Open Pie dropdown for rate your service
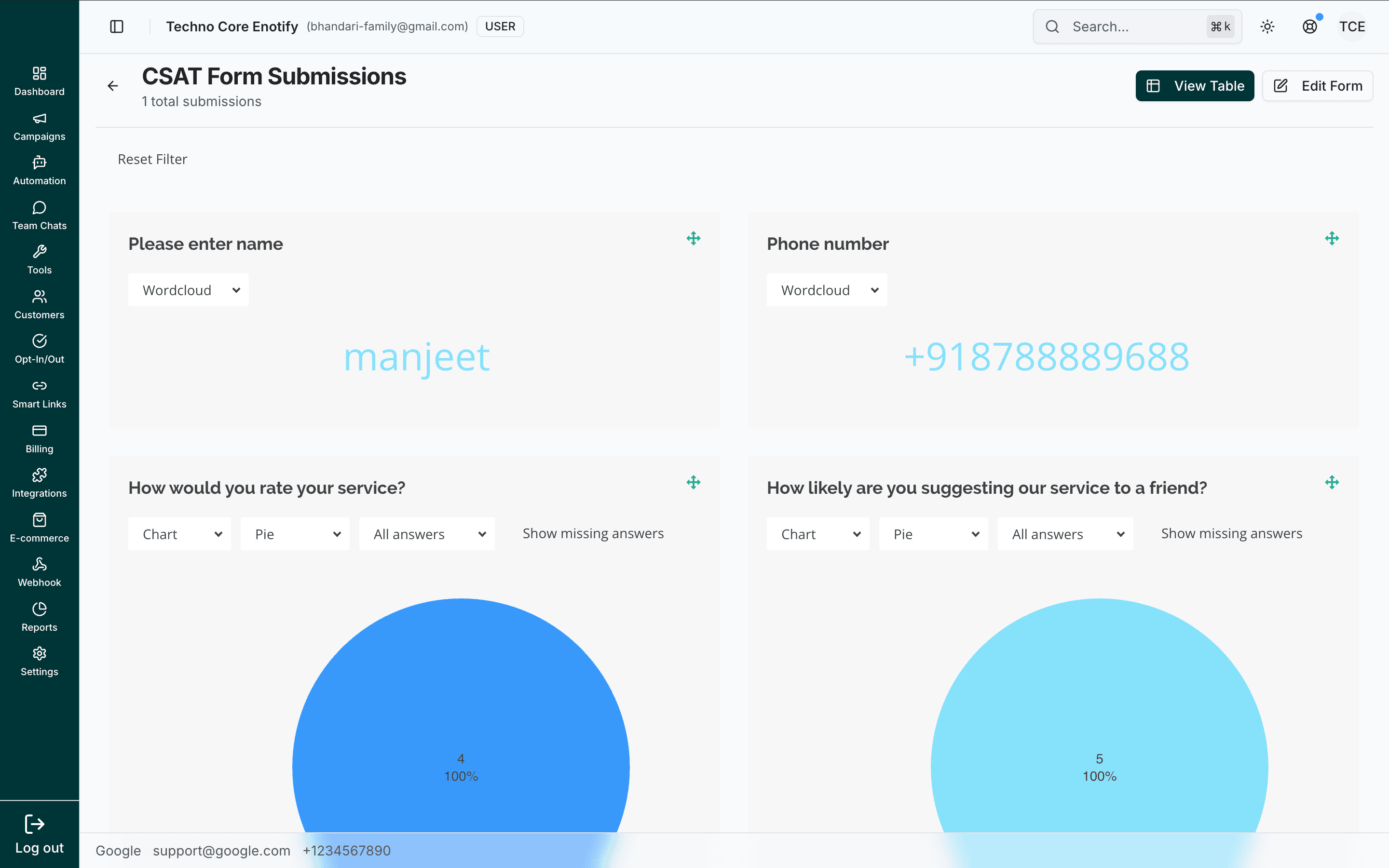This screenshot has height=868, width=1389. coord(295,534)
